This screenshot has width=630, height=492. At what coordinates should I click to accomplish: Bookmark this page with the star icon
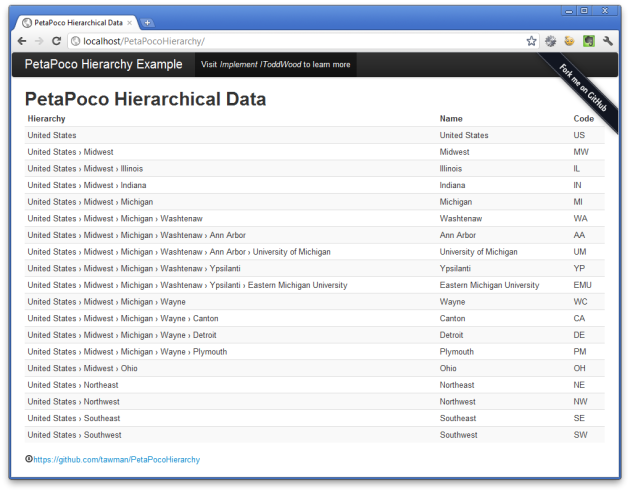531,41
